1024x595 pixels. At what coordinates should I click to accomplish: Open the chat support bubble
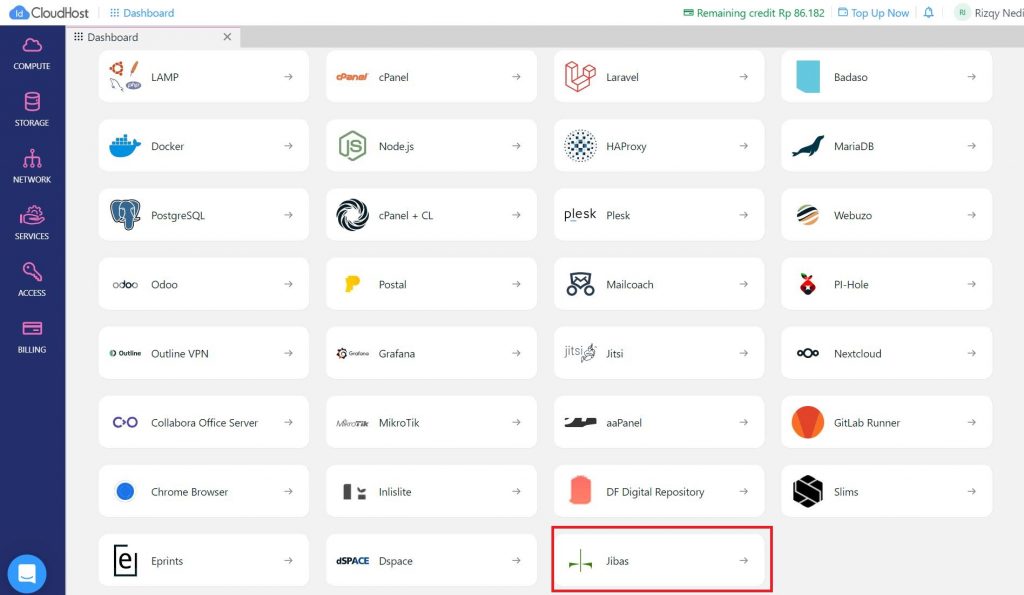coord(25,573)
